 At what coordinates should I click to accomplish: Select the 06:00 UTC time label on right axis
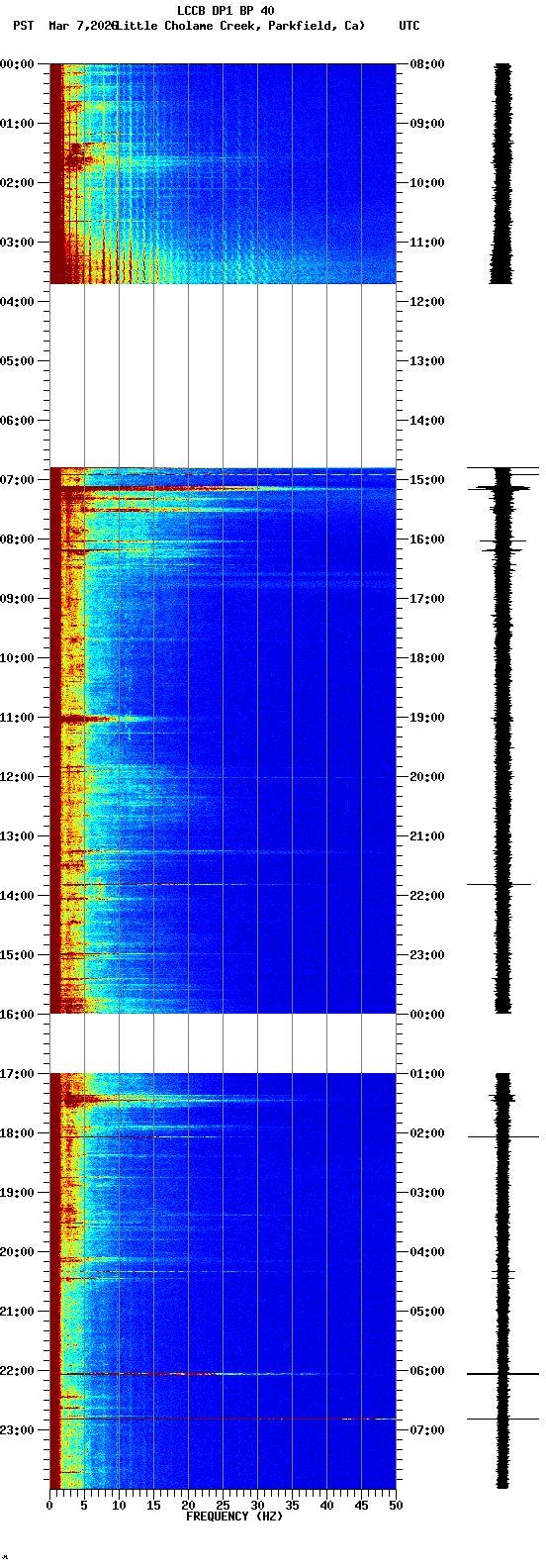pyautogui.click(x=428, y=1371)
